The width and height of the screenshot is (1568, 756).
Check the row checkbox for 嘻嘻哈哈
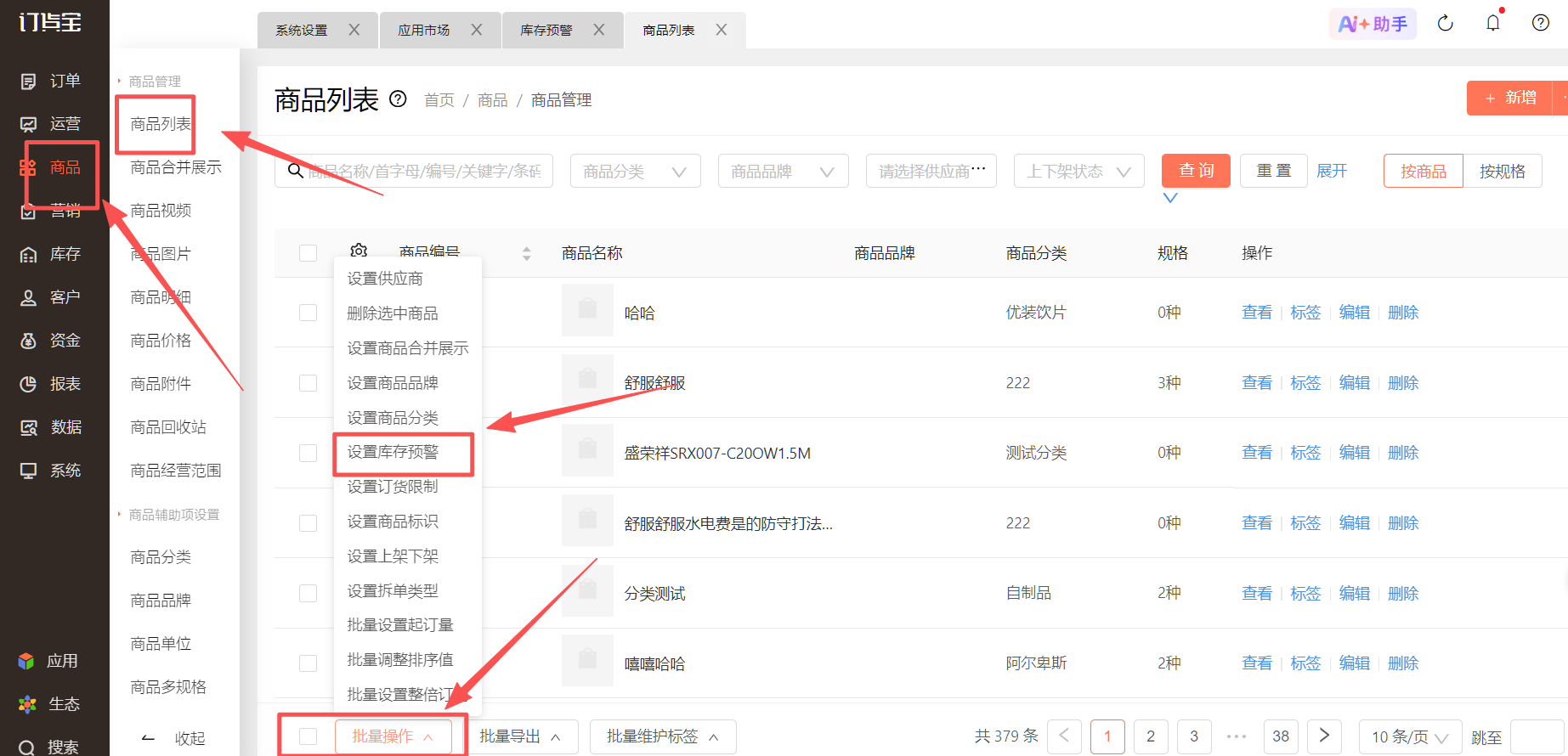click(309, 663)
